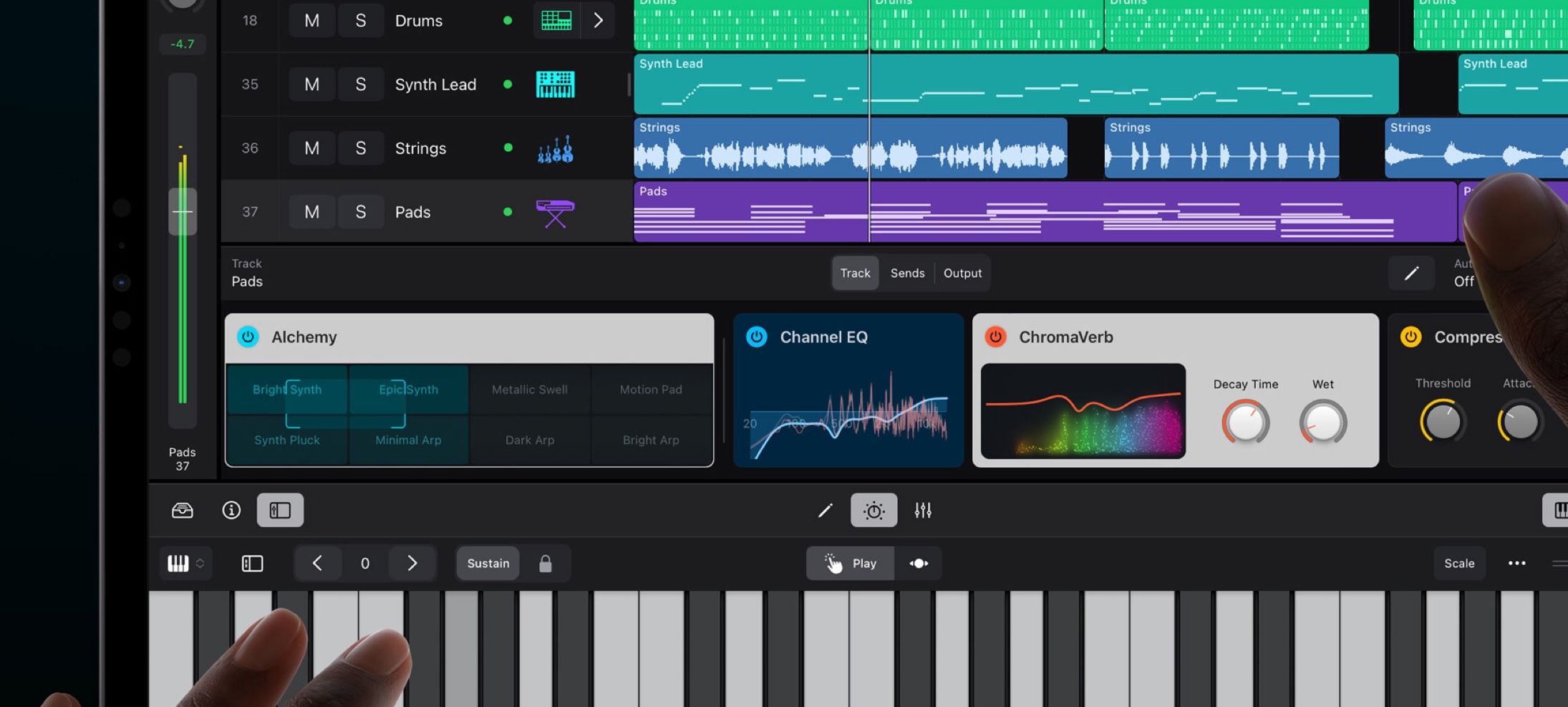Mute the Drums track
Image resolution: width=1568 pixels, height=707 pixels.
pos(312,21)
